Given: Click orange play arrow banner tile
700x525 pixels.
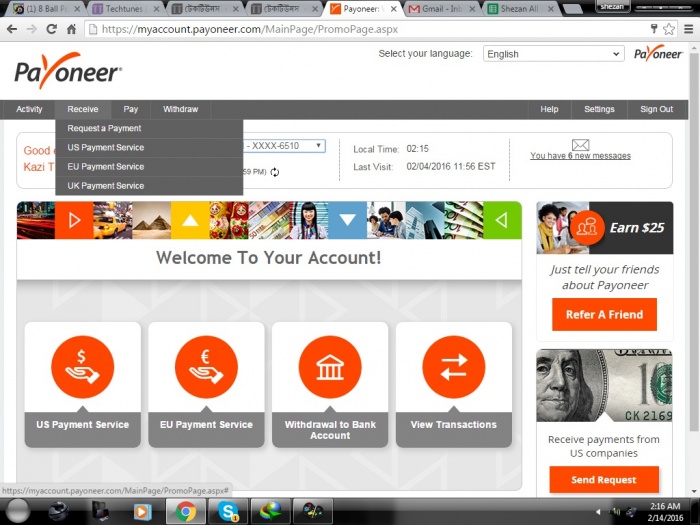Looking at the screenshot, I should 74,220.
